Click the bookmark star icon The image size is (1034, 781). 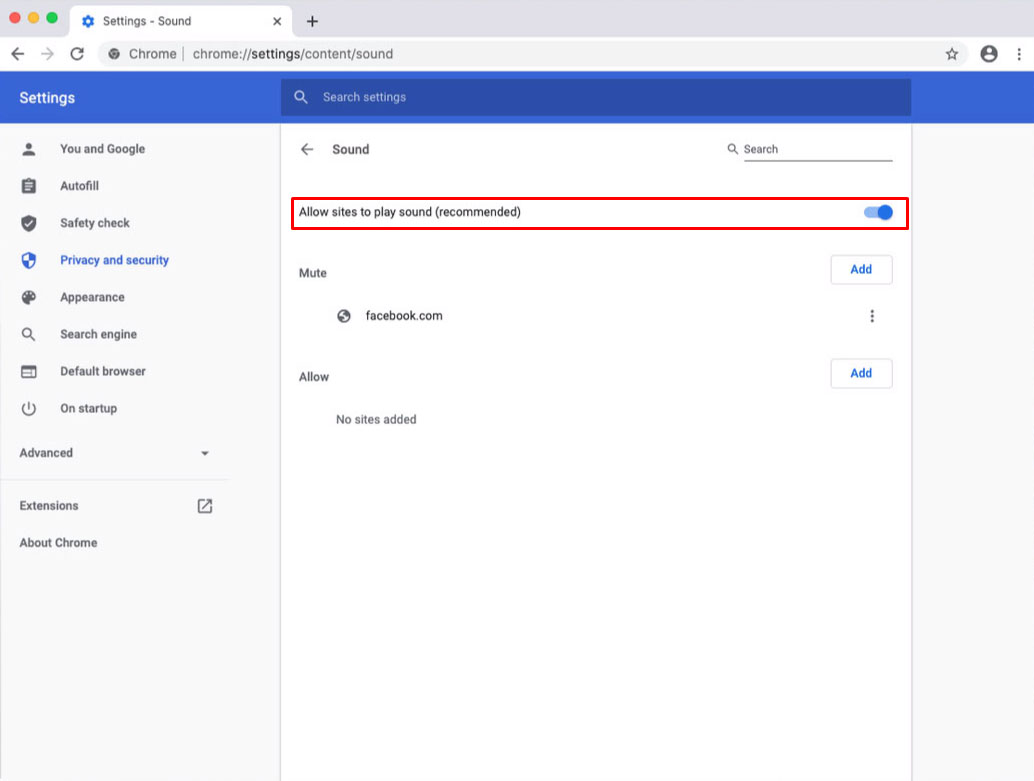click(952, 54)
